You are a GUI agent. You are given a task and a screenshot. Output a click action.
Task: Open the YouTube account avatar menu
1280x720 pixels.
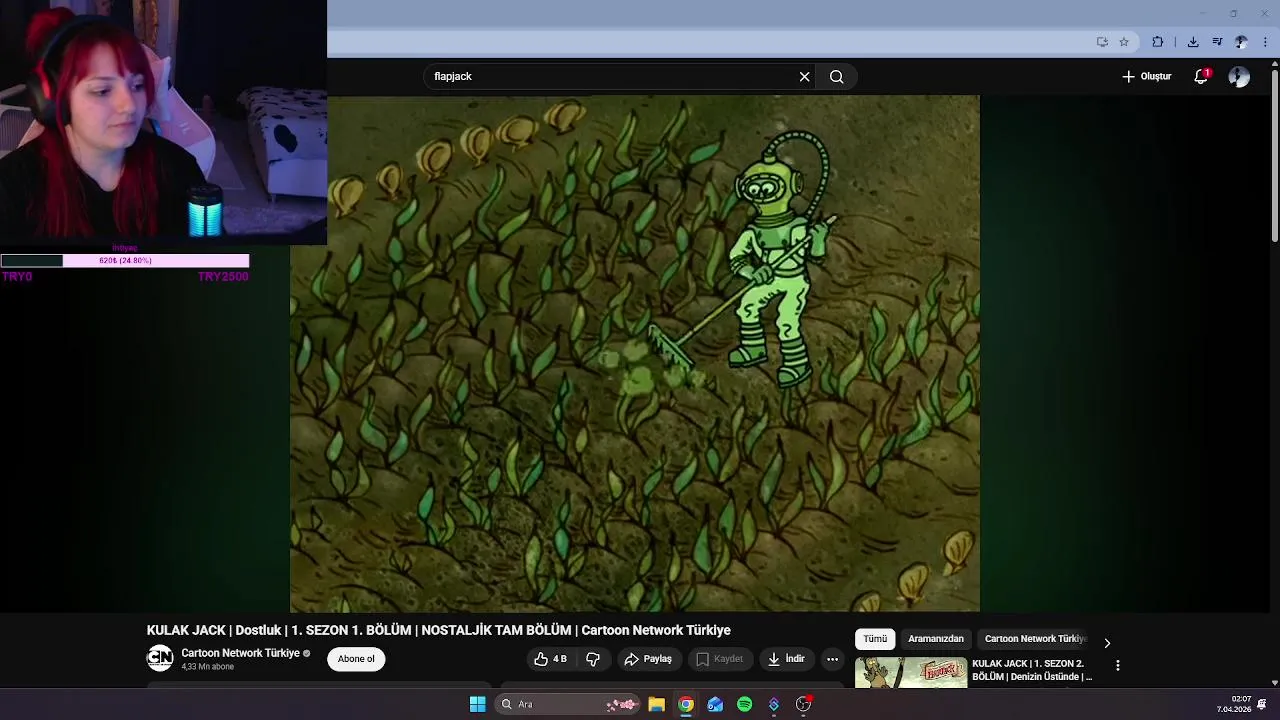click(1239, 77)
